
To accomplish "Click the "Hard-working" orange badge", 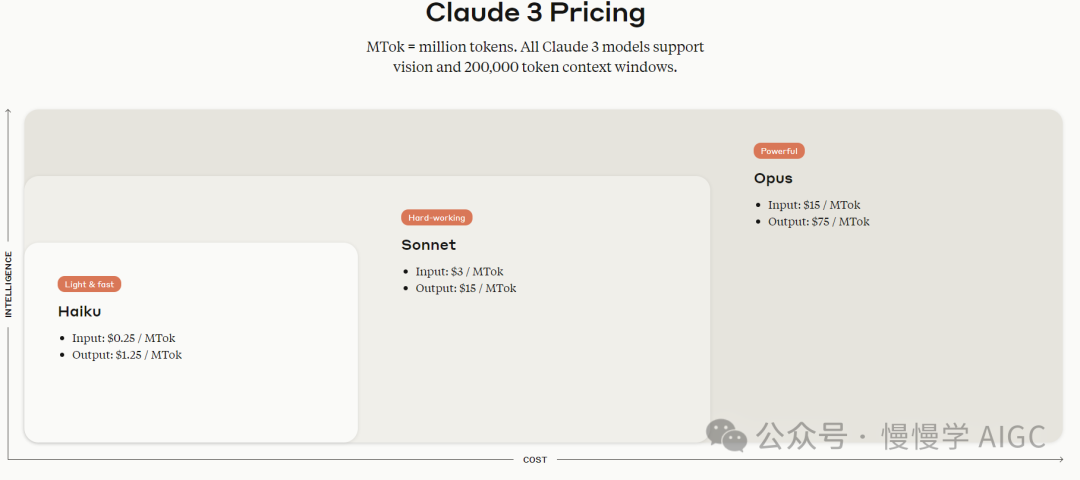I will (437, 217).
